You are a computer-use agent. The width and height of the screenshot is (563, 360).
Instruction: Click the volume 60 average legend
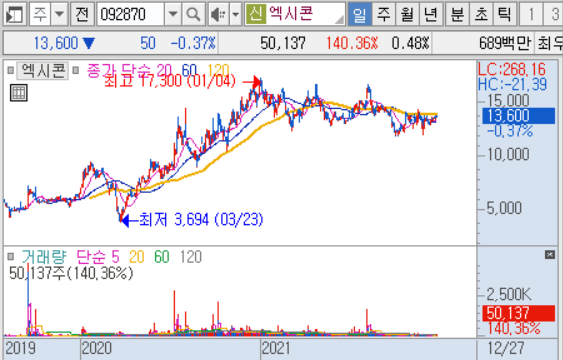tap(162, 257)
